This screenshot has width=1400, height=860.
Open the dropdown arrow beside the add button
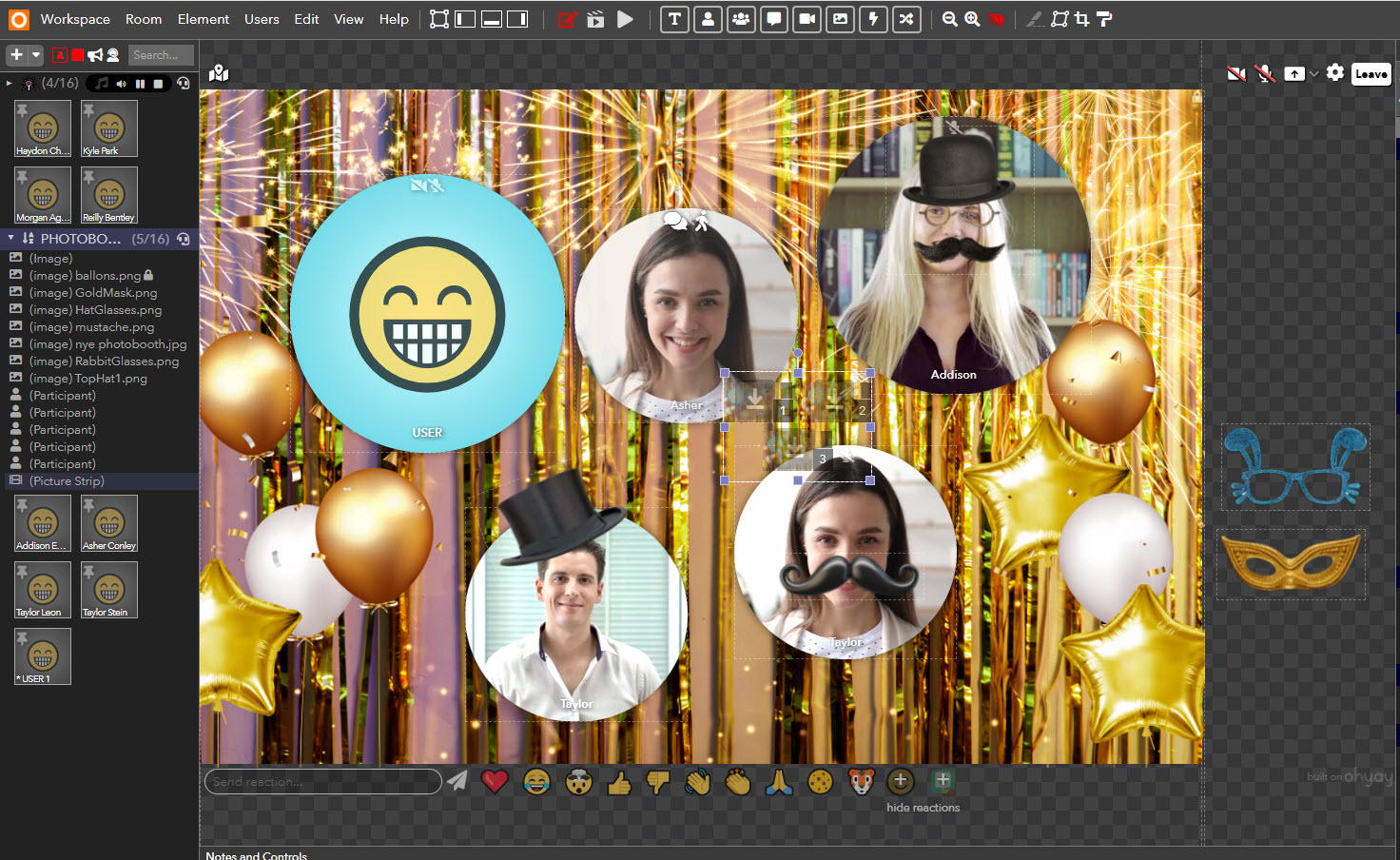36,55
